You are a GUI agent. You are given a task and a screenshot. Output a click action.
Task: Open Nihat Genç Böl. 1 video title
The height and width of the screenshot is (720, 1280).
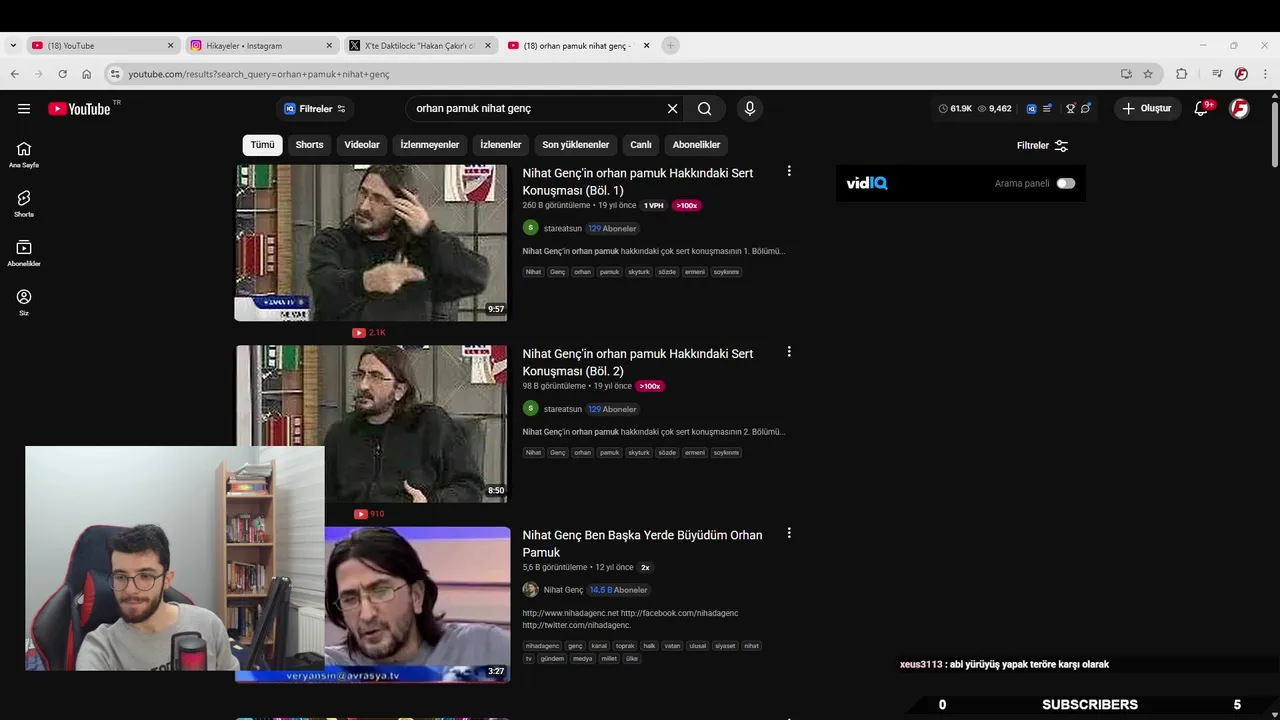pos(638,181)
